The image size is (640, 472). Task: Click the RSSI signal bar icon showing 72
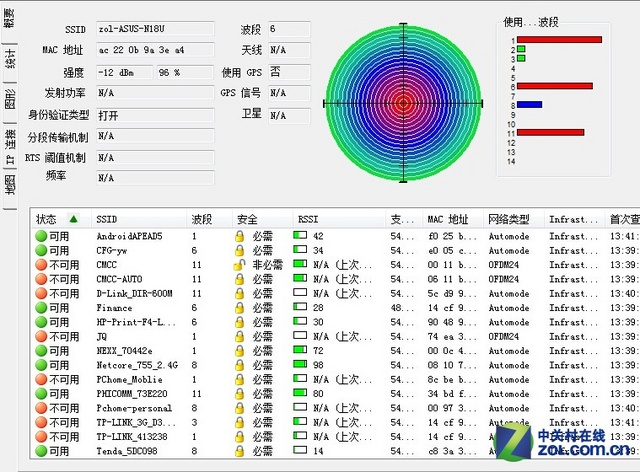(300, 349)
